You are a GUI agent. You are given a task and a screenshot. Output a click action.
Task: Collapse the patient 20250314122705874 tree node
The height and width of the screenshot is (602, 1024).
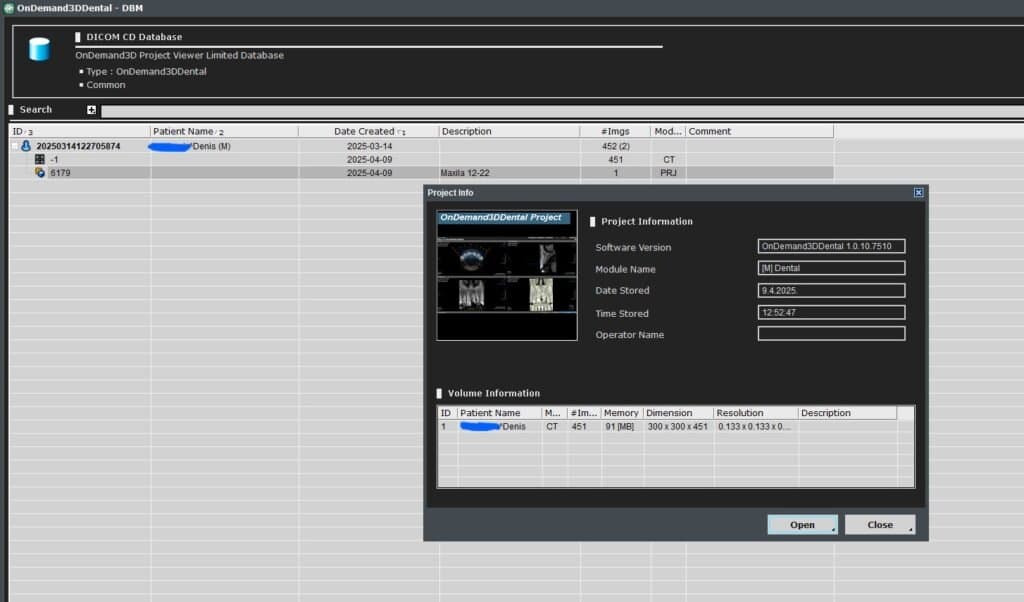14,146
